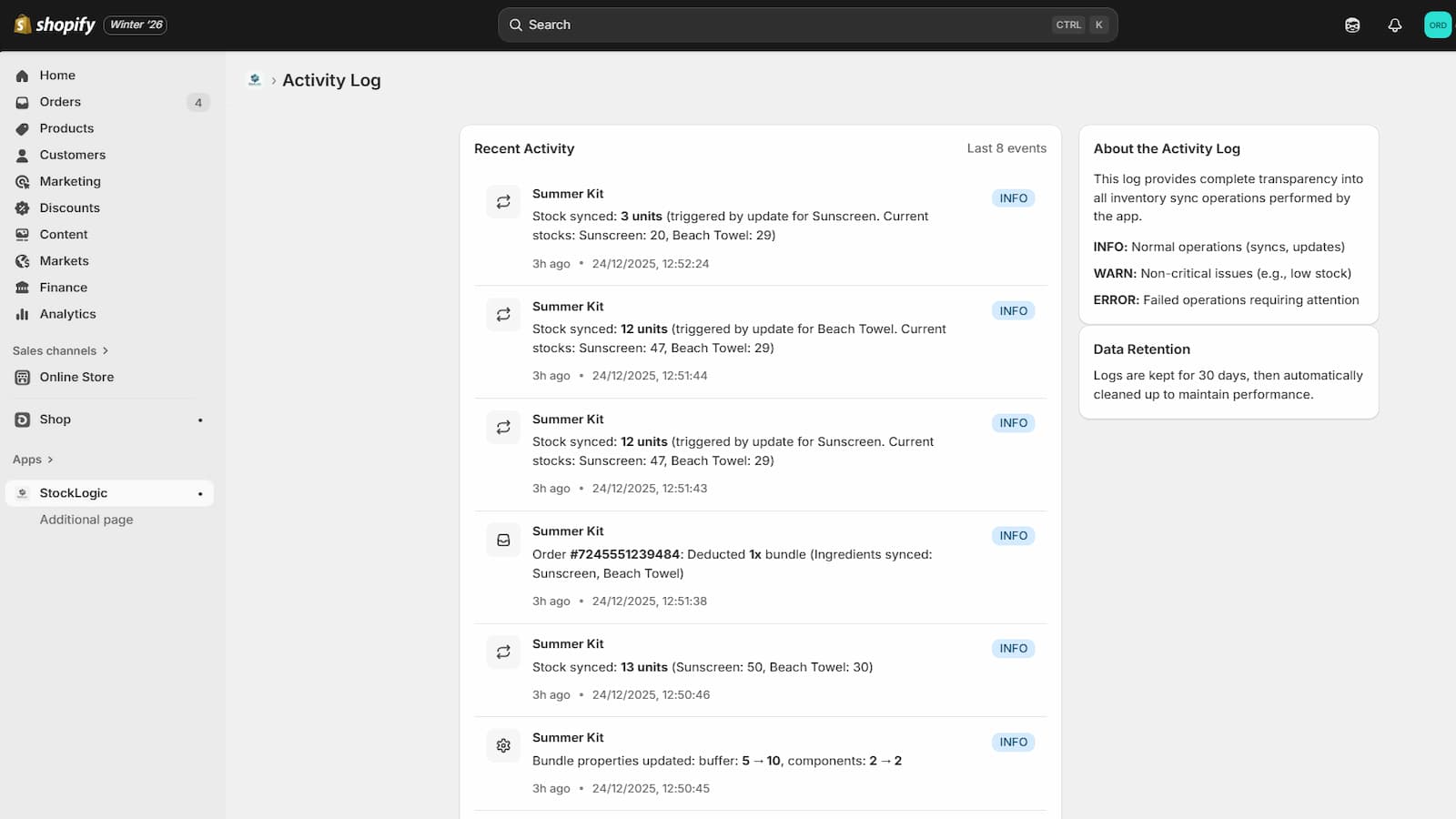The image size is (1456, 819).
Task: Open the Marketing menu item
Action: click(x=69, y=181)
